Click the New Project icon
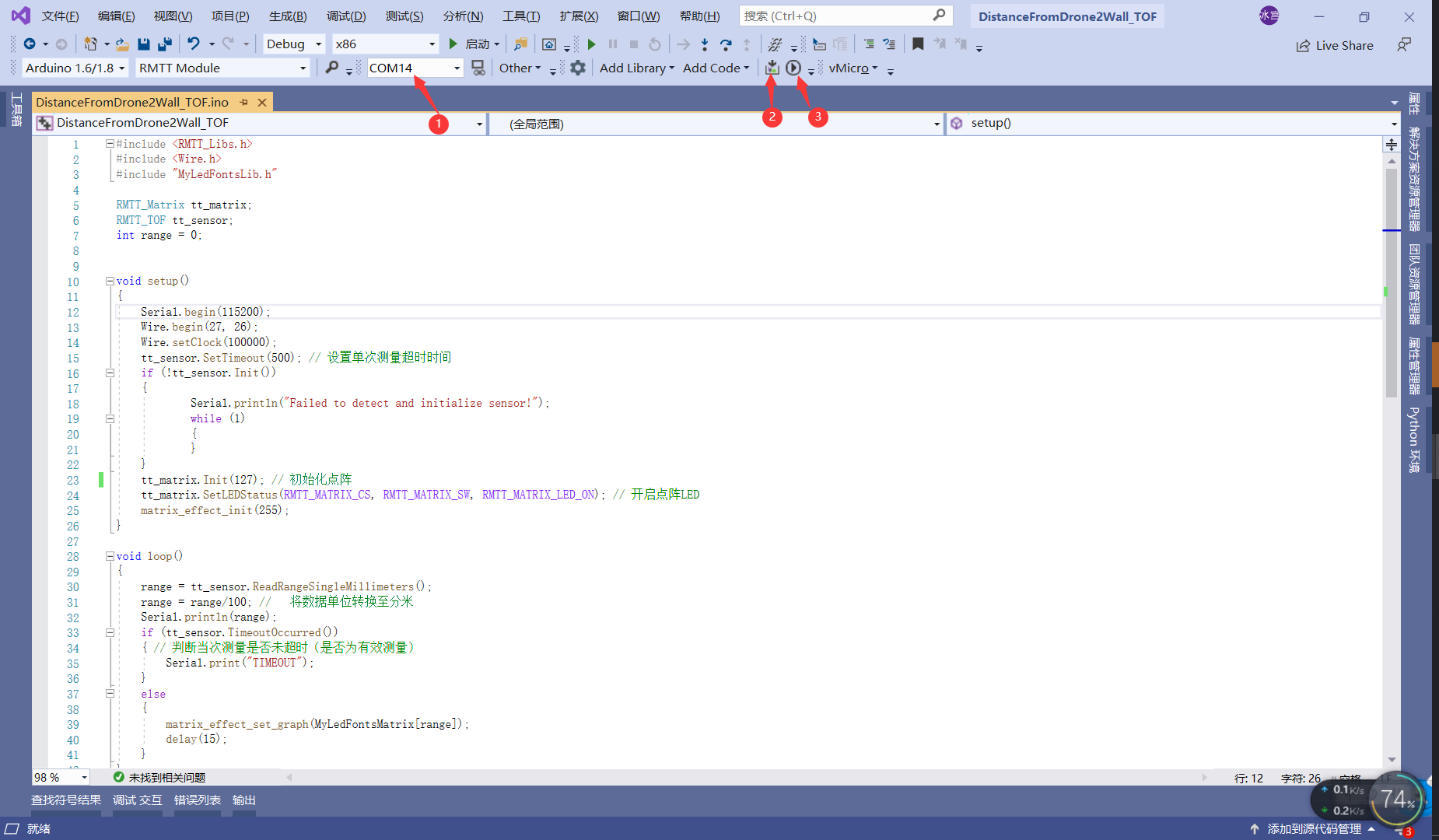Screen dimensions: 1439x840 (91, 44)
